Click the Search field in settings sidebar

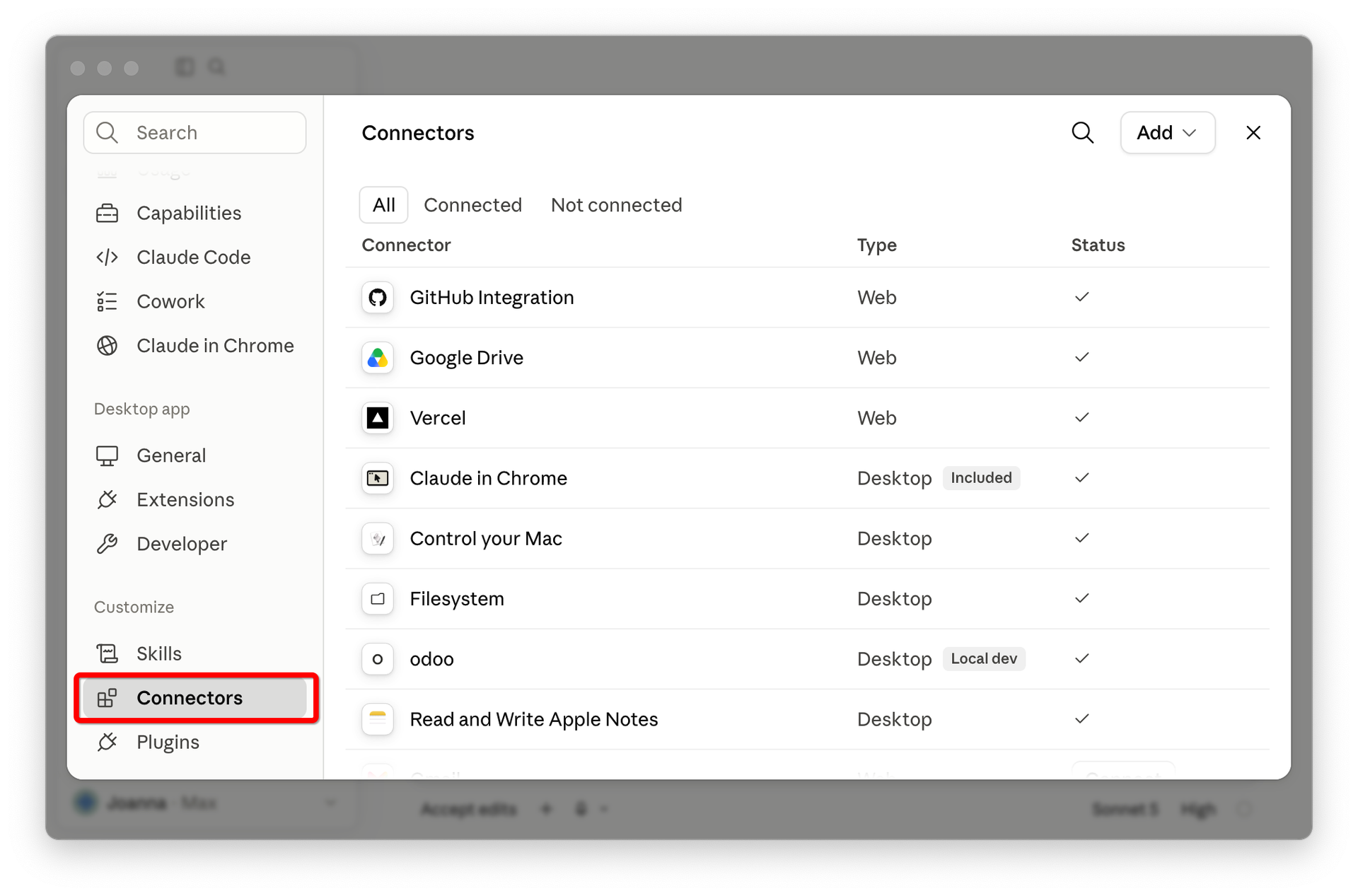tap(195, 132)
